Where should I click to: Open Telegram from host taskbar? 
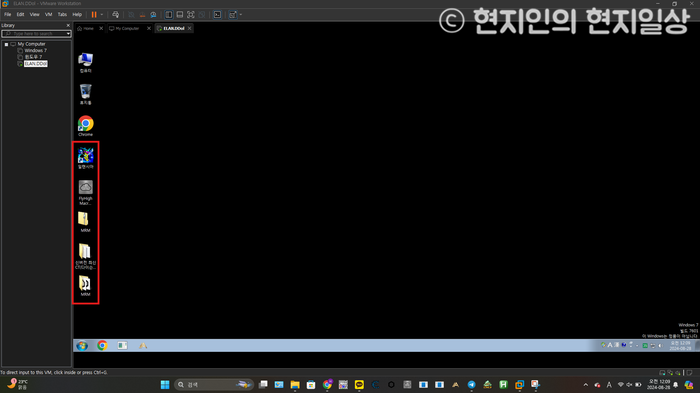pos(471,385)
